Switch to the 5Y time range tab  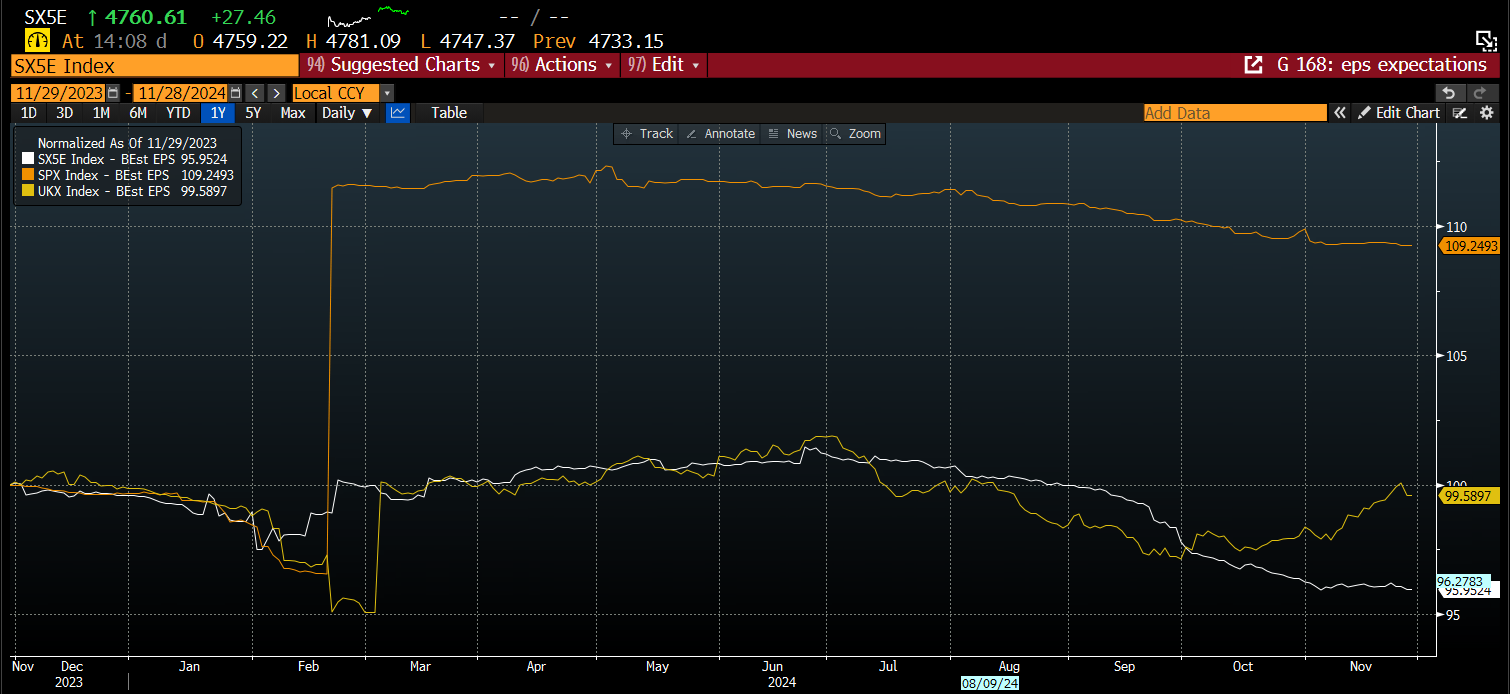[253, 113]
